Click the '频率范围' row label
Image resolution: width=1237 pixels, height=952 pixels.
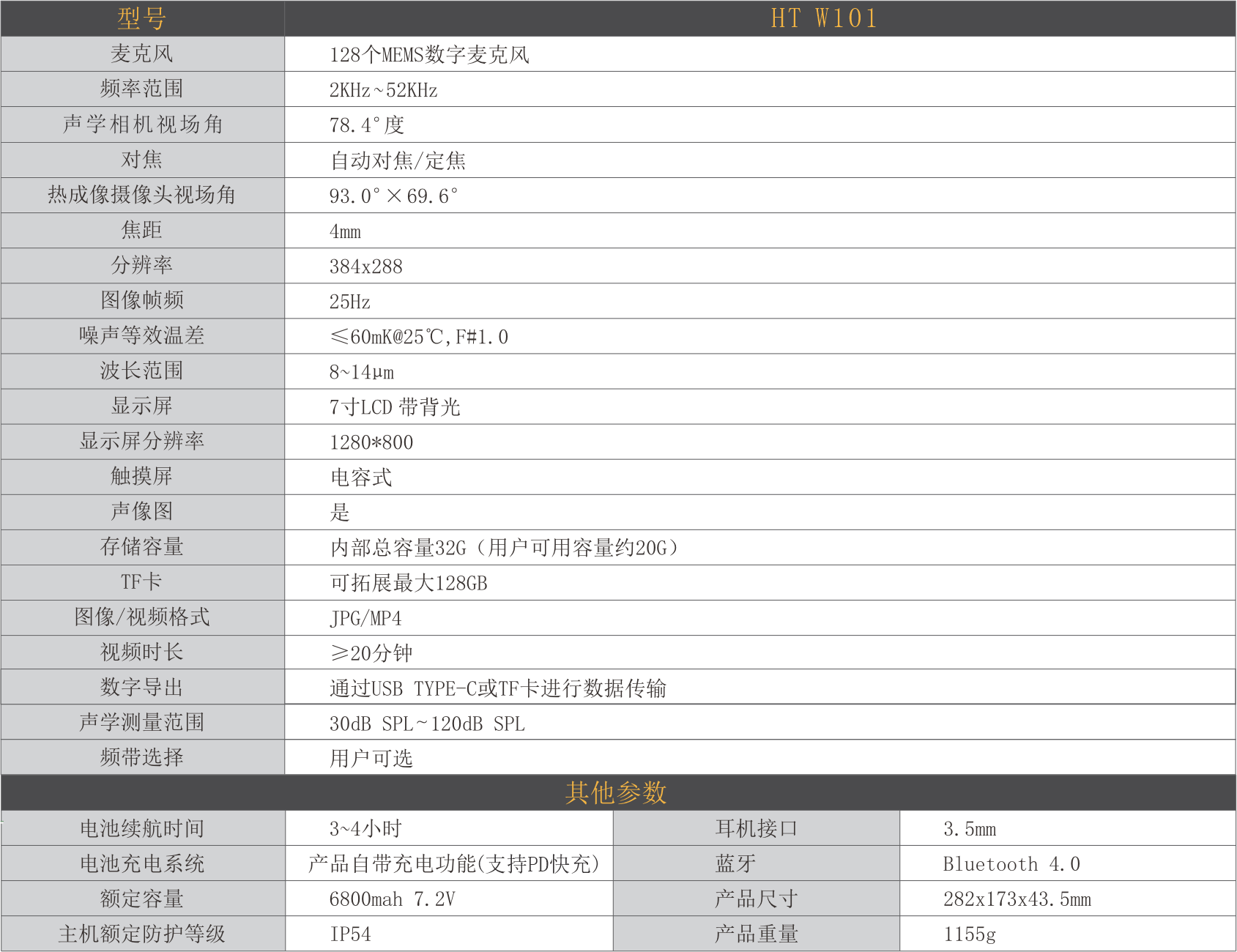tap(142, 89)
